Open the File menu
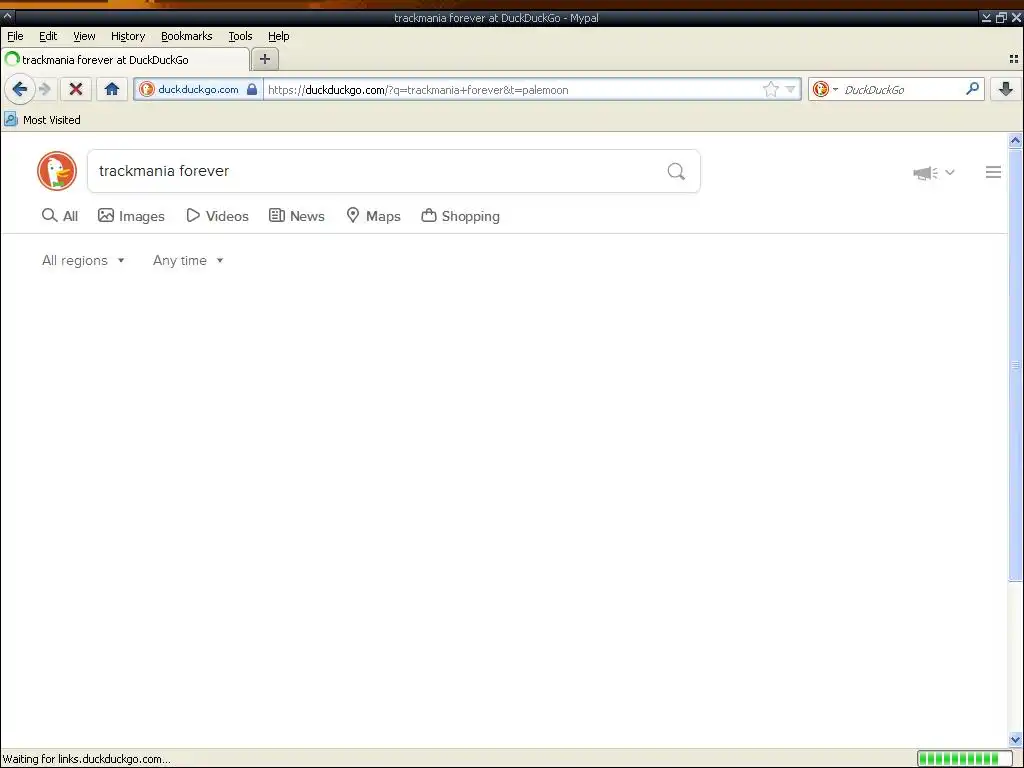 point(15,36)
